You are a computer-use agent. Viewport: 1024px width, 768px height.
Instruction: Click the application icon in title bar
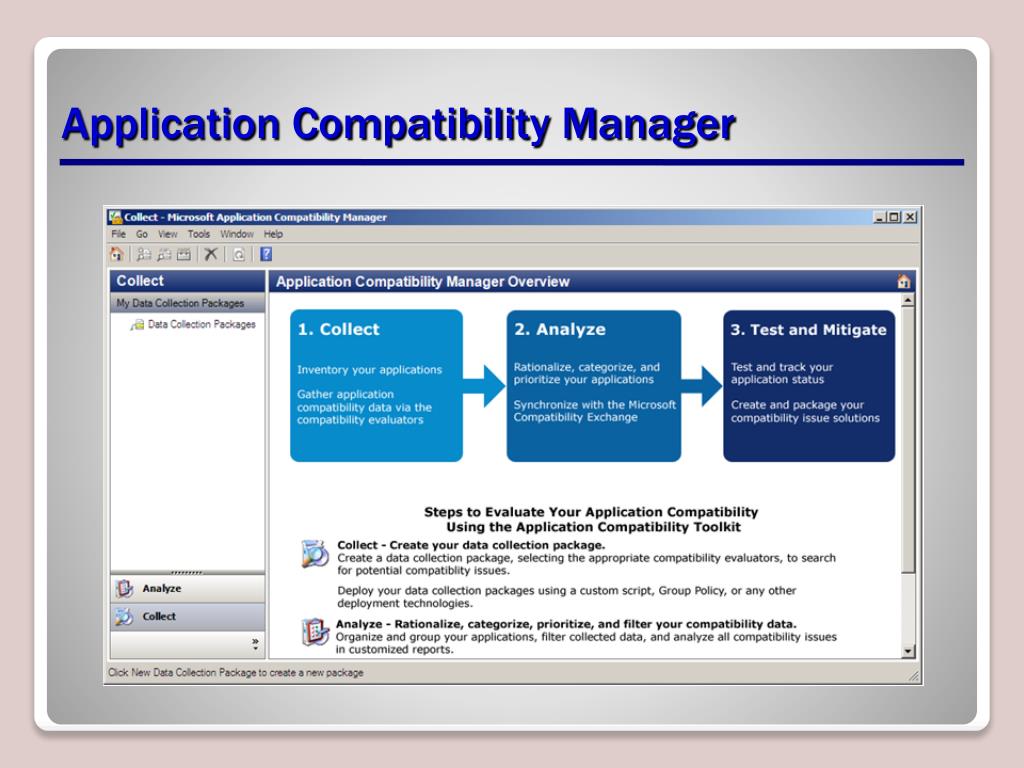coord(116,217)
